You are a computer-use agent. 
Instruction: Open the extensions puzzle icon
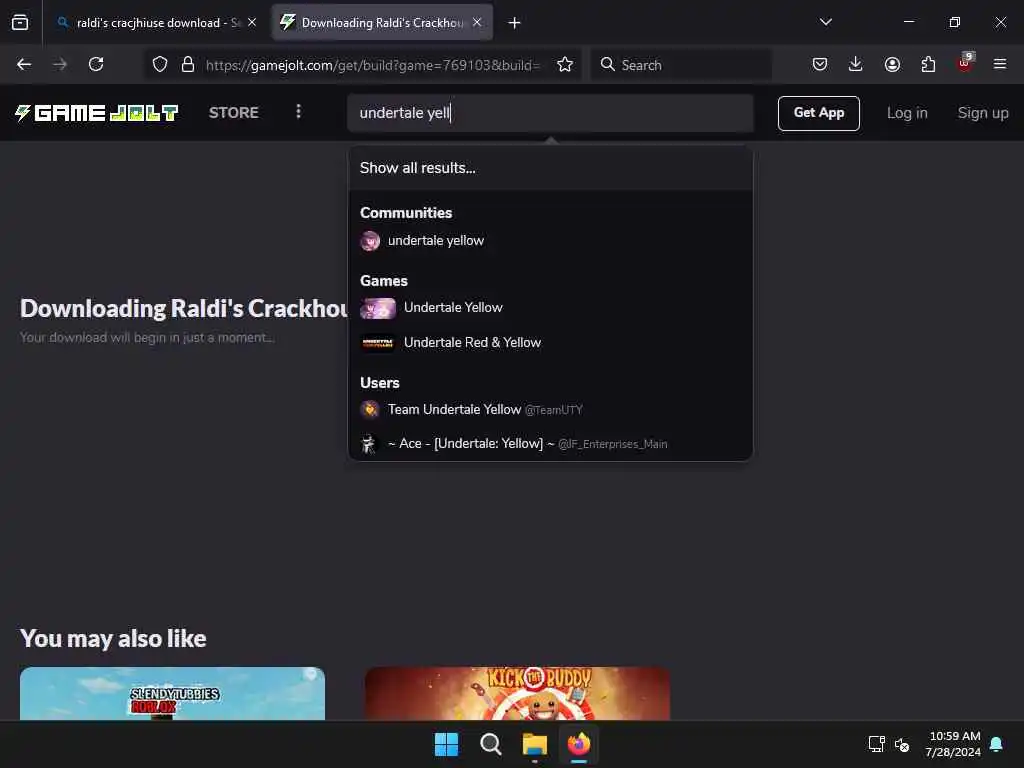click(x=928, y=64)
